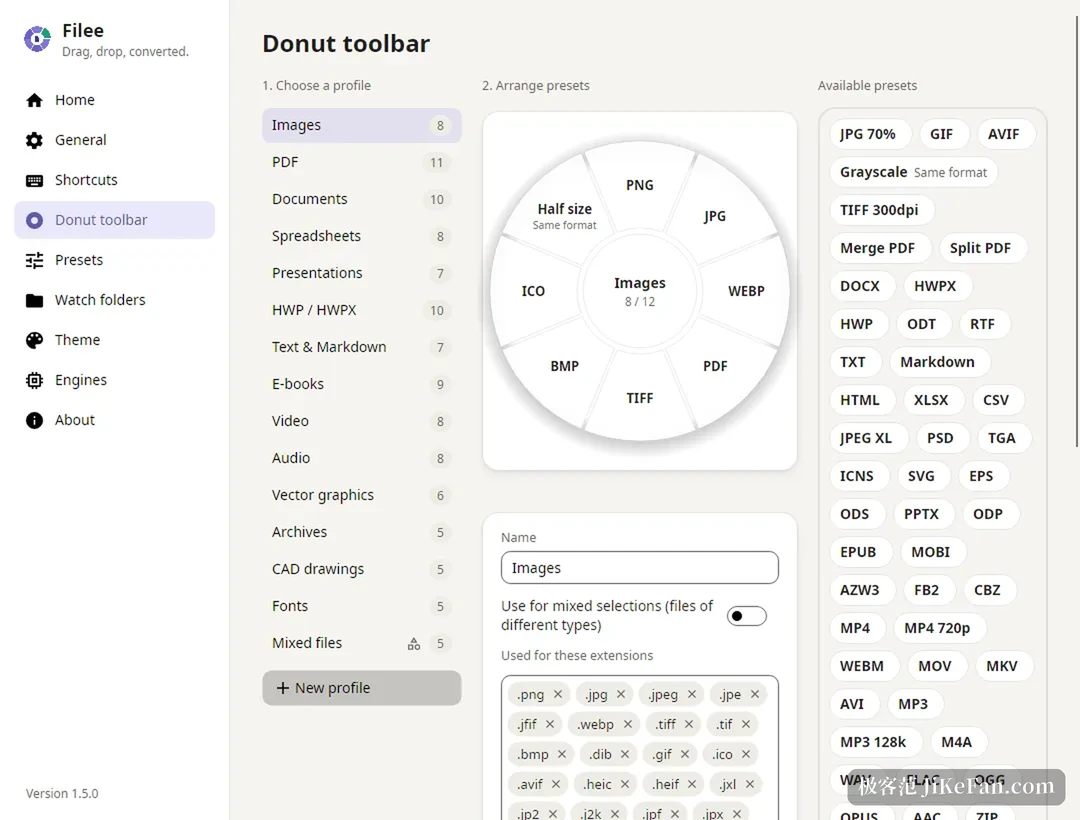Remove the .heic extension chip
1080x820 pixels.
(x=625, y=784)
